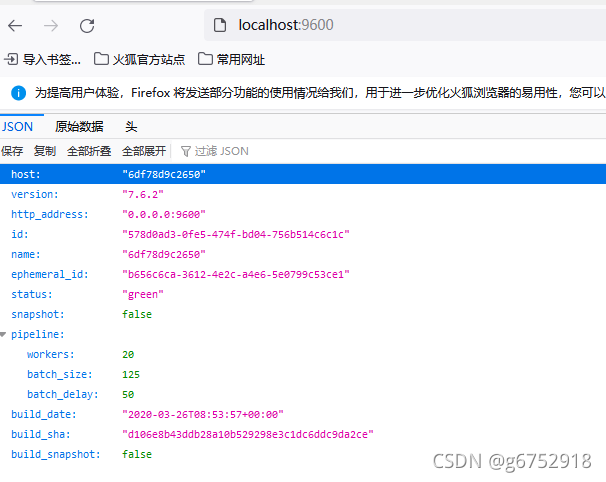The width and height of the screenshot is (606, 482).
Task: Select the host row
Action: coord(303,174)
